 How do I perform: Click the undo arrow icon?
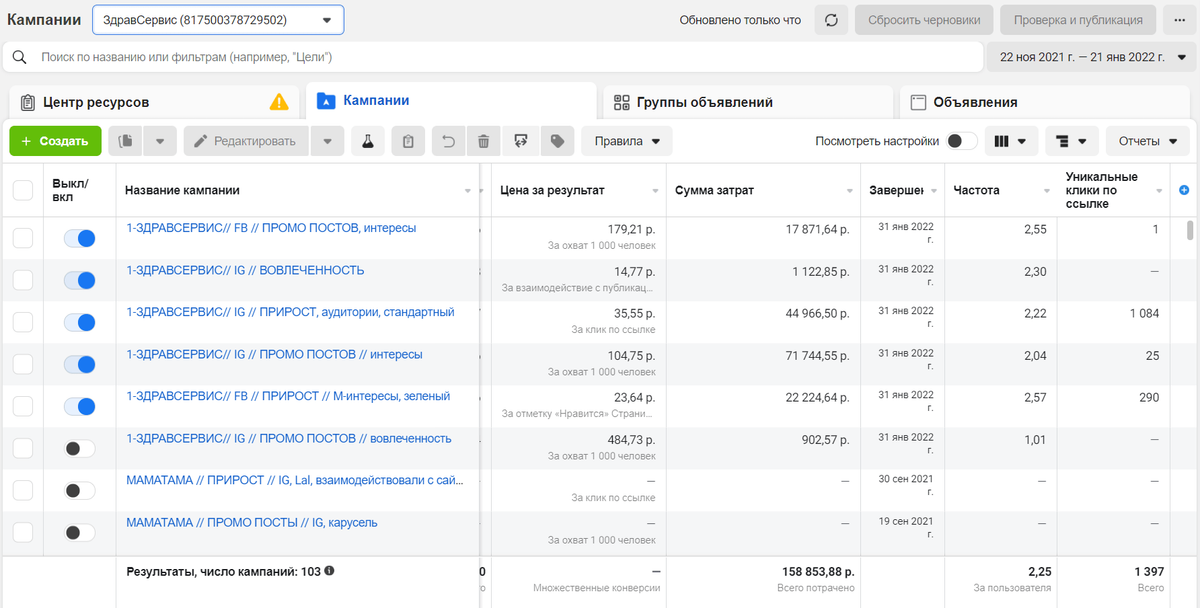pos(448,141)
